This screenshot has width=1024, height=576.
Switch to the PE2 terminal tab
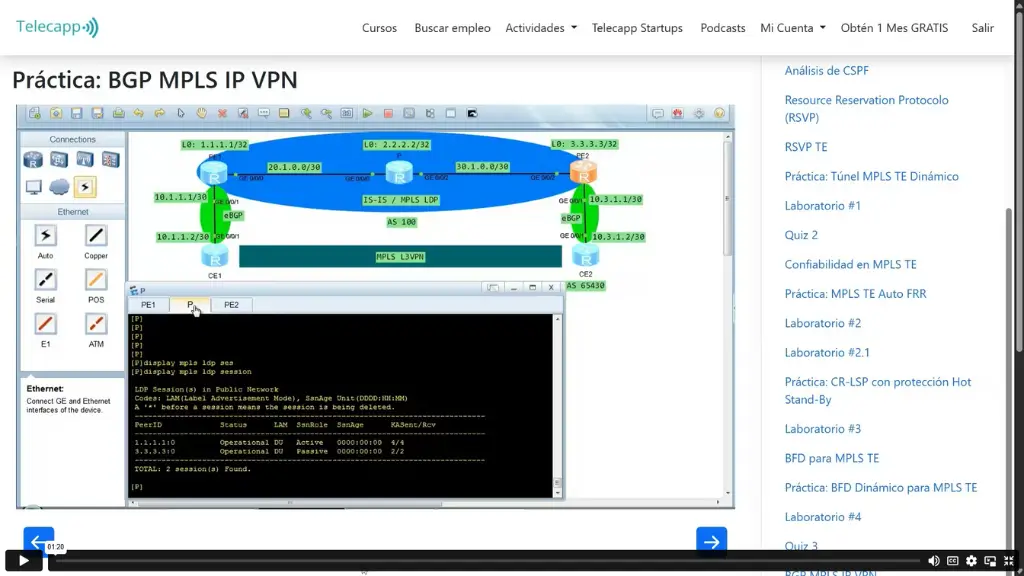(x=231, y=305)
